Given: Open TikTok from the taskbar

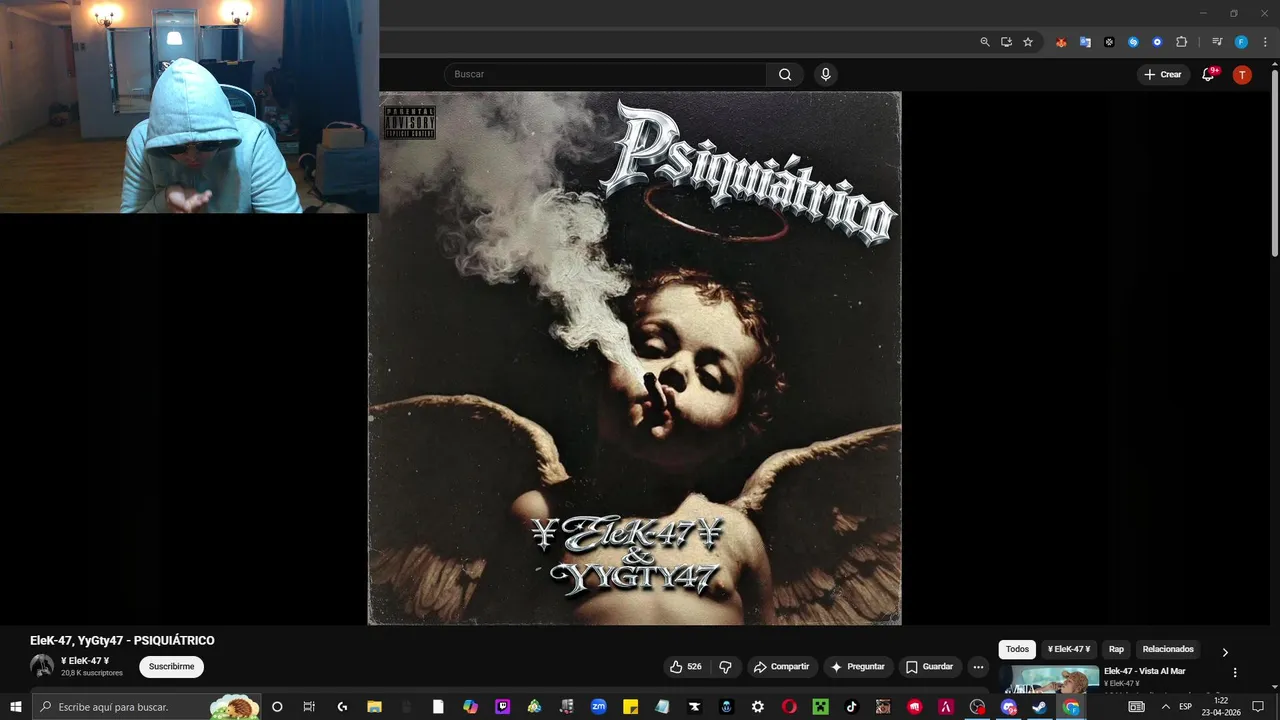Looking at the screenshot, I should point(852,707).
